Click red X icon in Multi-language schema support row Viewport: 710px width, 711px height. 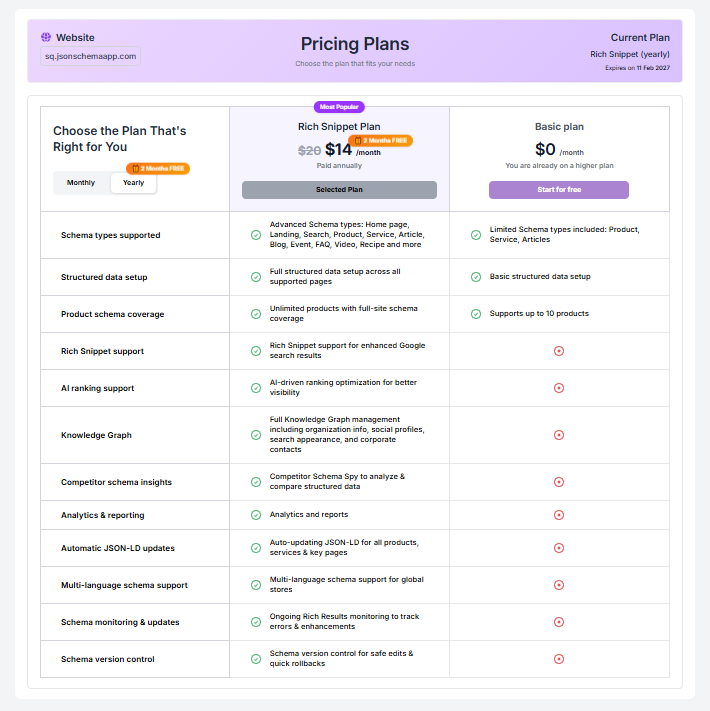coord(559,585)
